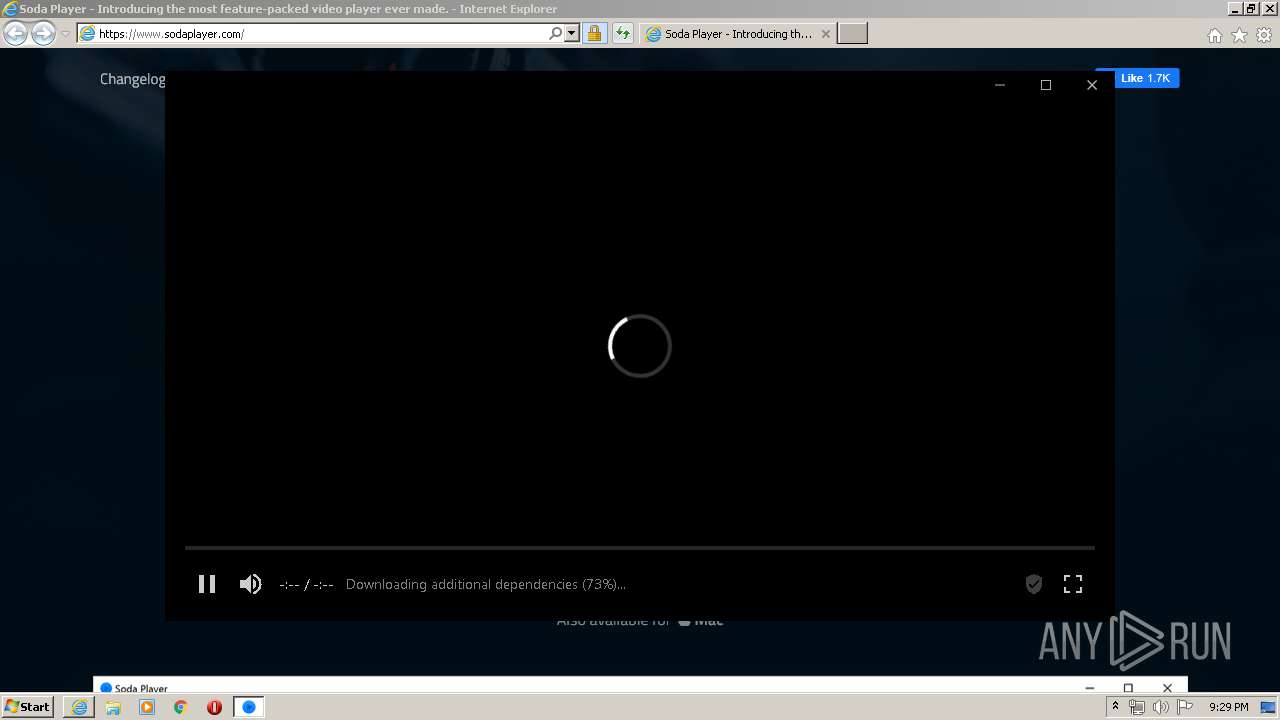Launch Opera from taskbar

coord(214,707)
